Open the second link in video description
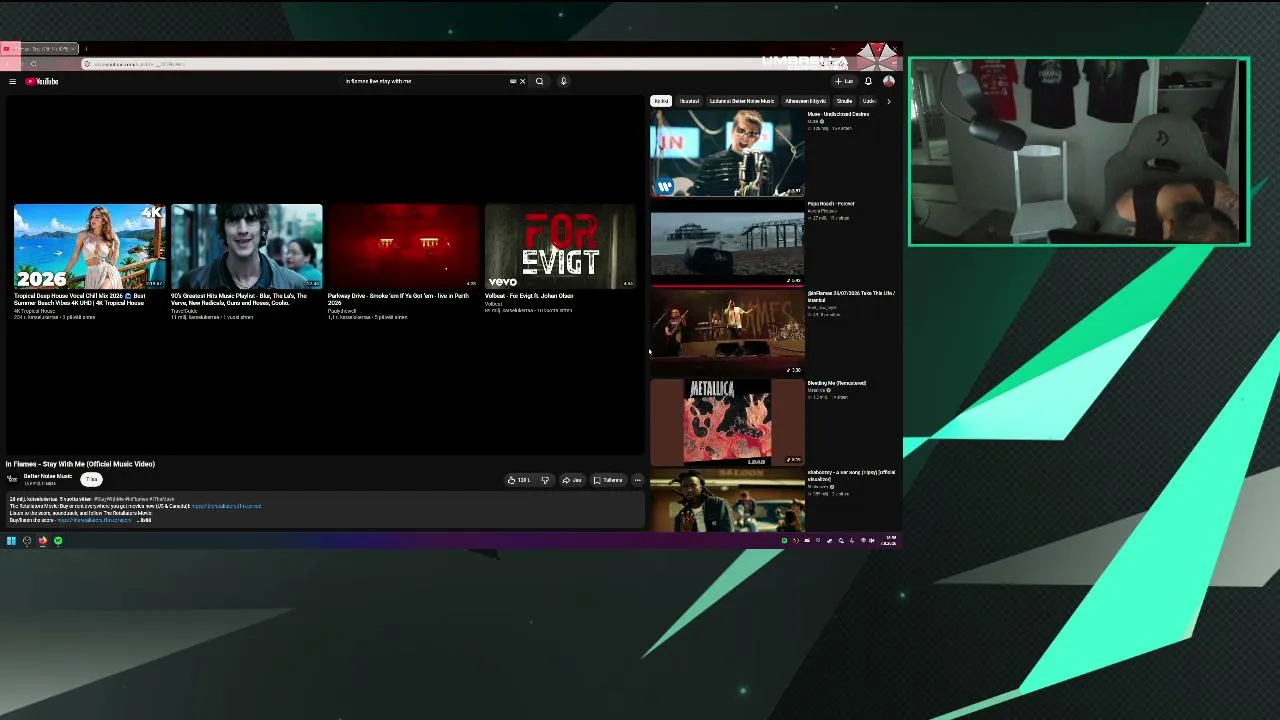 pyautogui.click(x=94, y=520)
